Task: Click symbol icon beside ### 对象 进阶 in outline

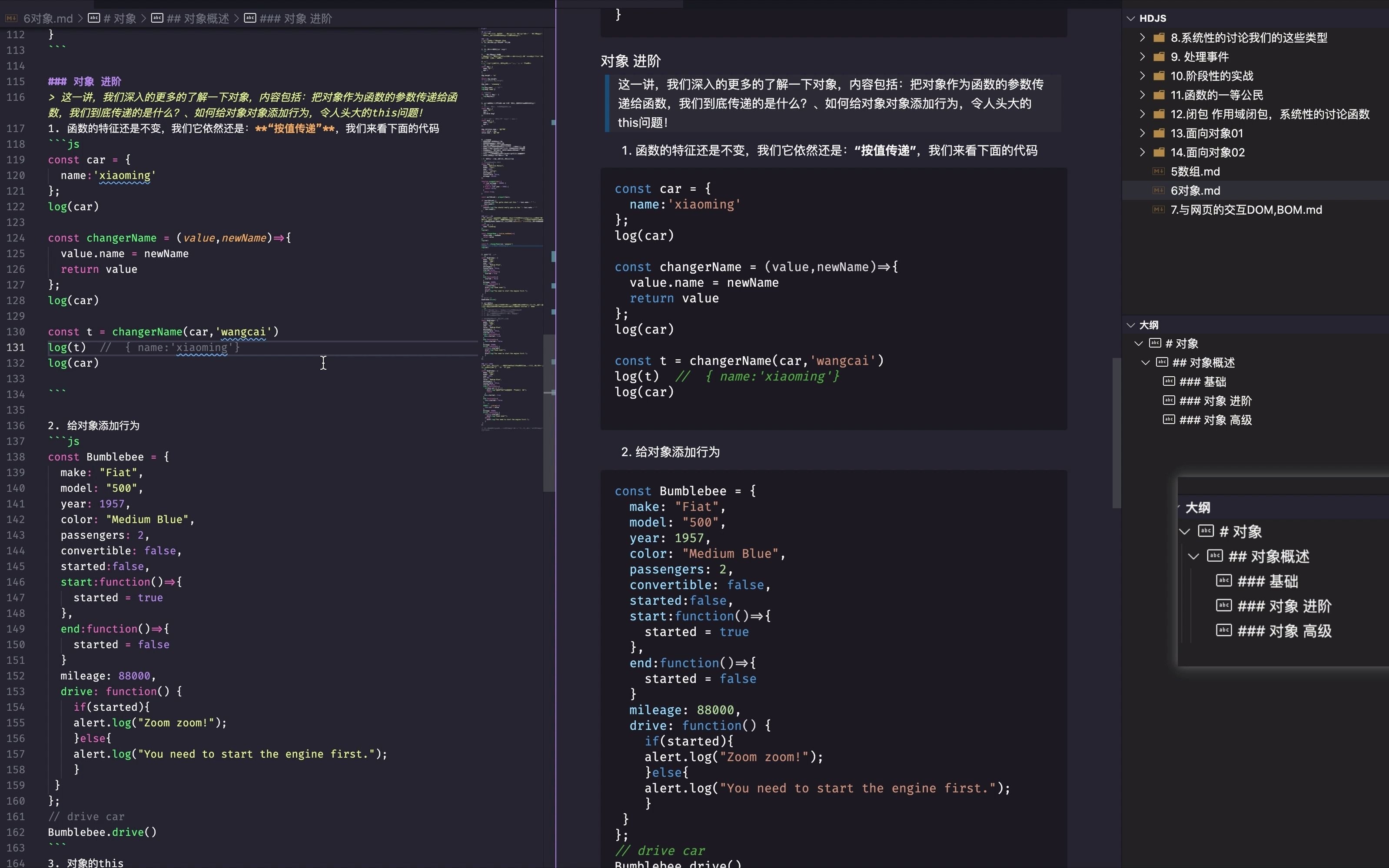Action: point(1169,401)
